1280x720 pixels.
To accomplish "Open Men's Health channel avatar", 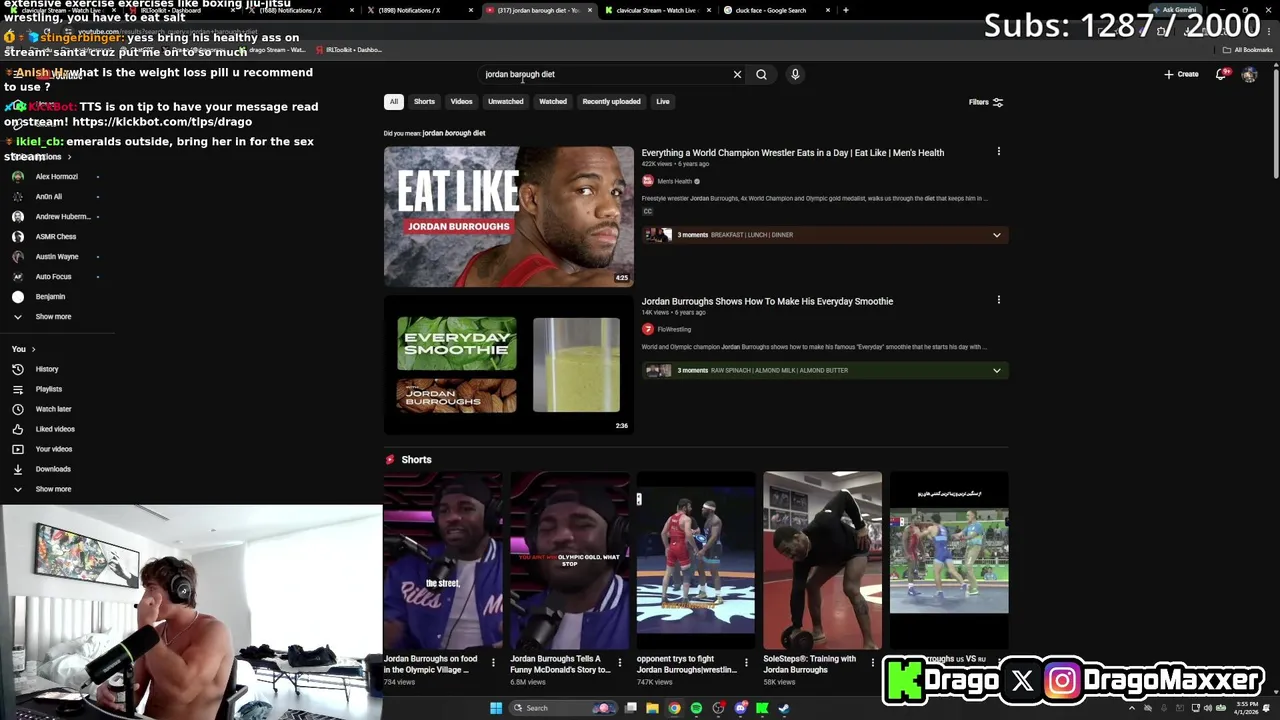I will tap(647, 181).
